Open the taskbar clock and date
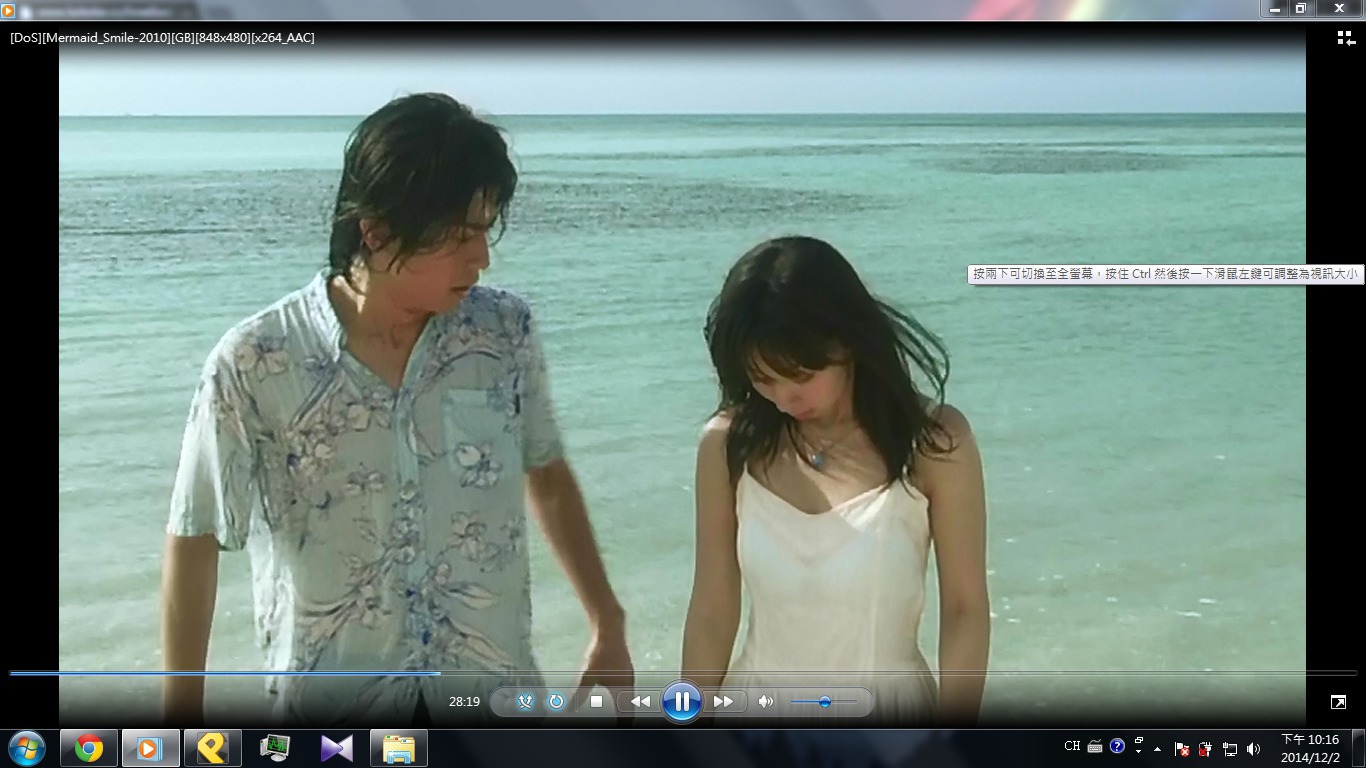This screenshot has height=768, width=1366. [x=1309, y=748]
